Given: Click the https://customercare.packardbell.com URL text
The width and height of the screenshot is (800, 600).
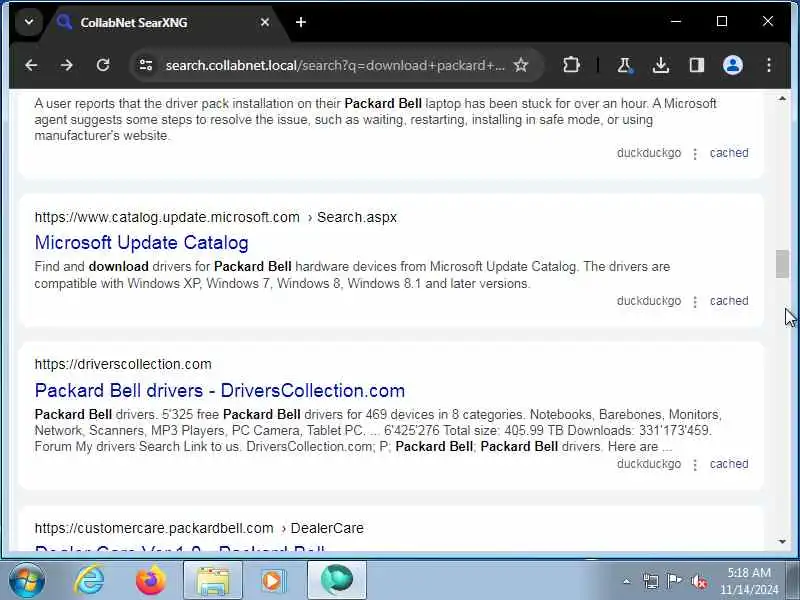Looking at the screenshot, I should point(154,528).
